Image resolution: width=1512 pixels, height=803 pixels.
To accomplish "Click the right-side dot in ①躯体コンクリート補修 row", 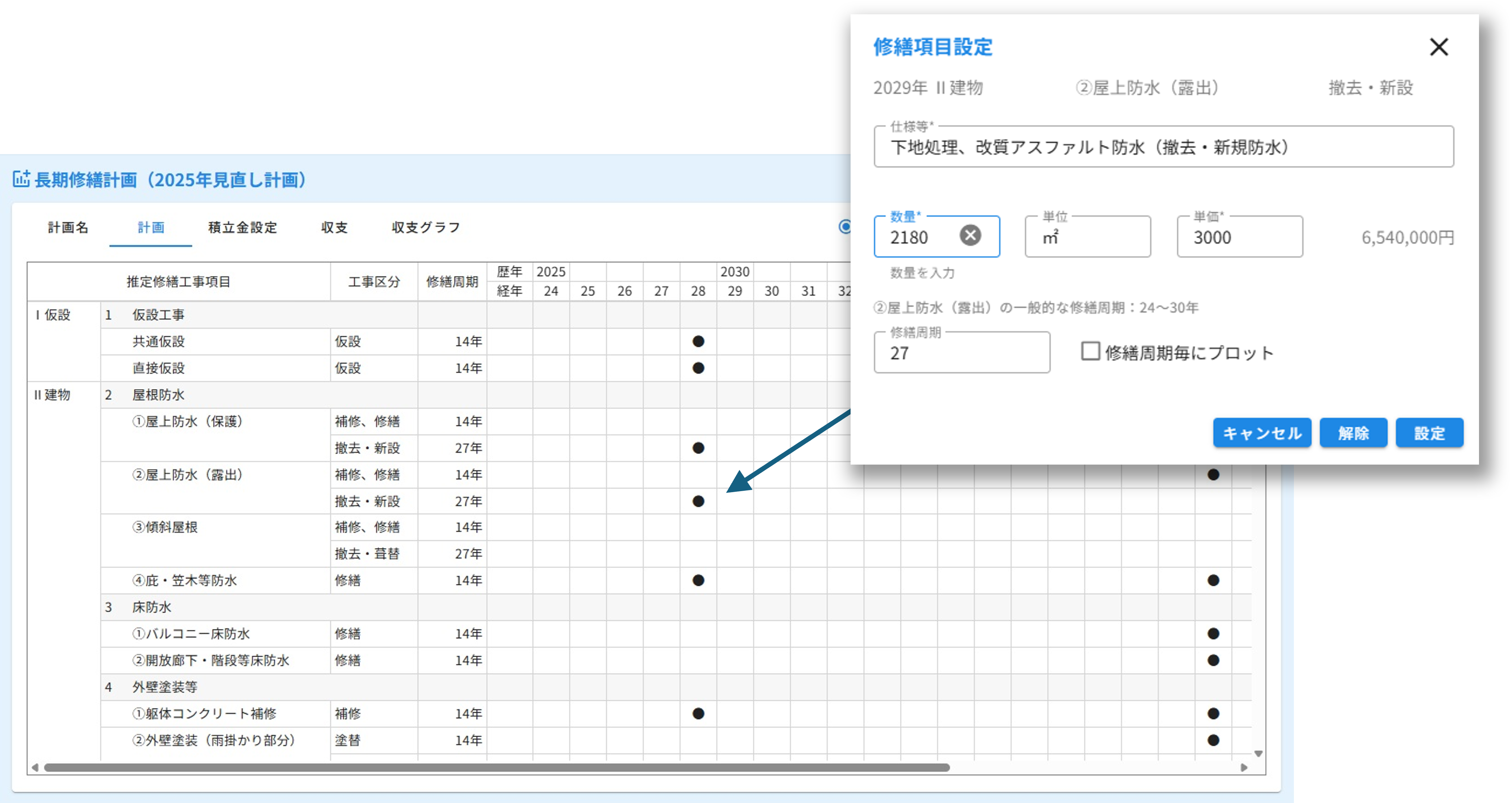I will [1213, 713].
